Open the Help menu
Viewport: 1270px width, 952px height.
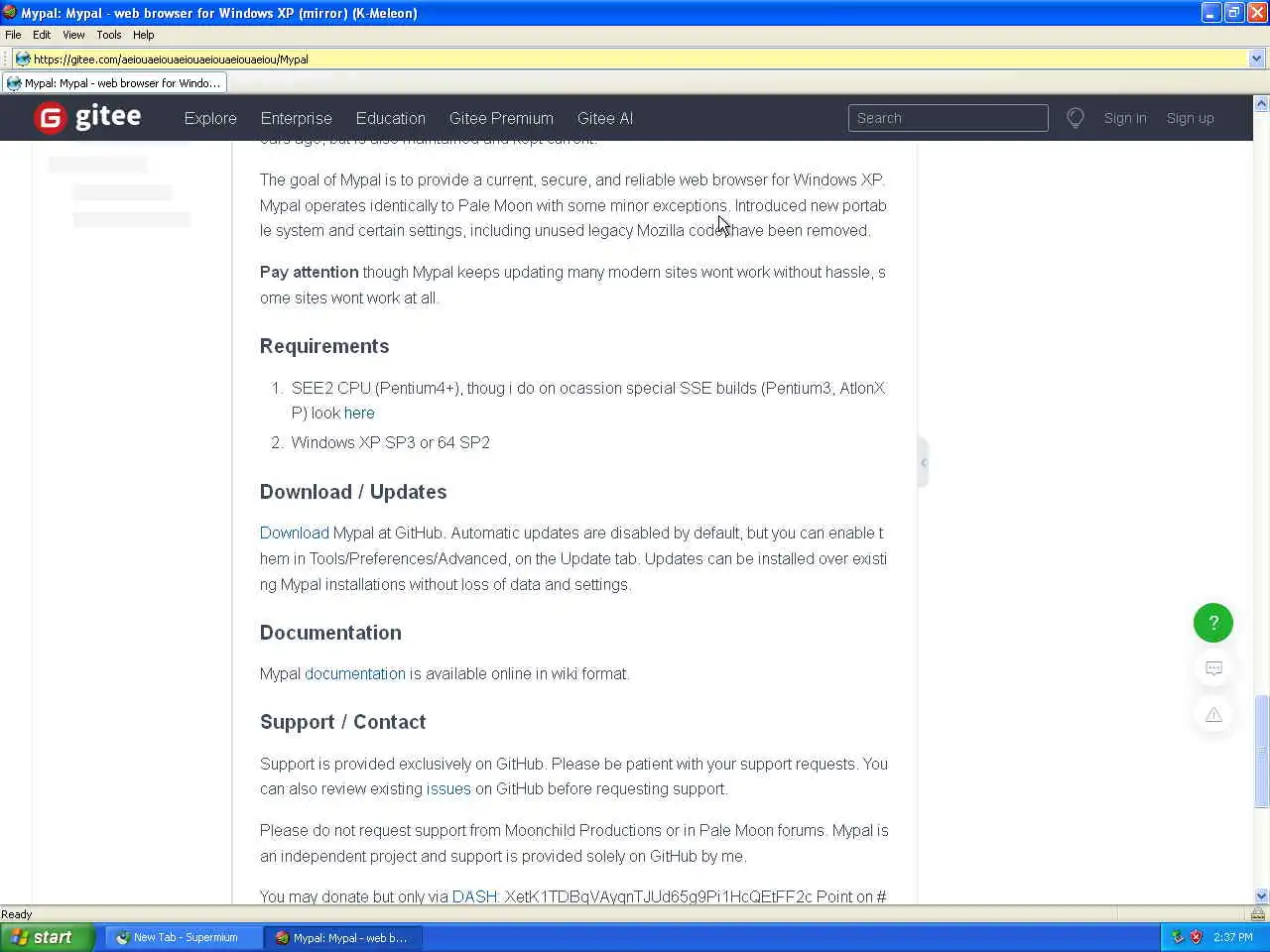pos(144,35)
